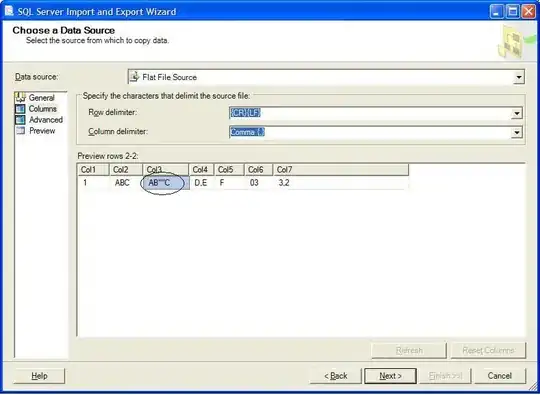
Task: Click the Row delimiter {CR}{LF} field
Action: point(371,113)
